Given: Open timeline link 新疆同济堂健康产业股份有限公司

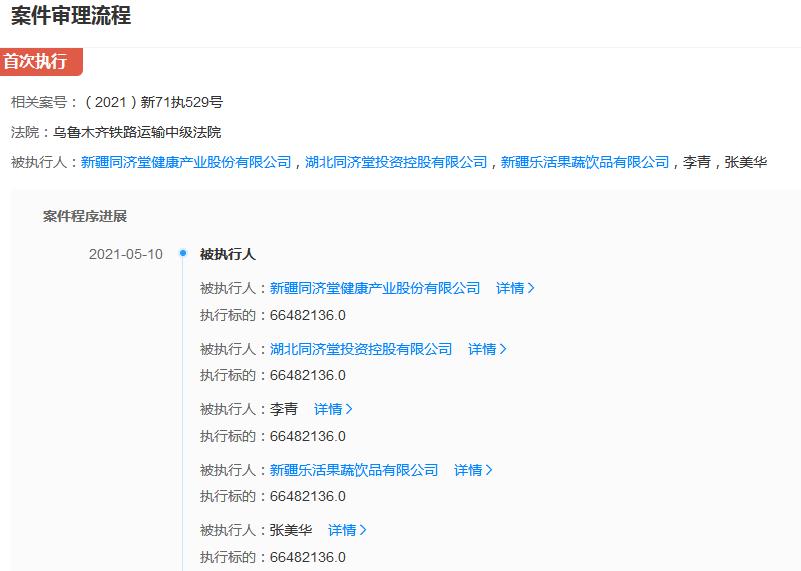Looking at the screenshot, I should coord(375,288).
